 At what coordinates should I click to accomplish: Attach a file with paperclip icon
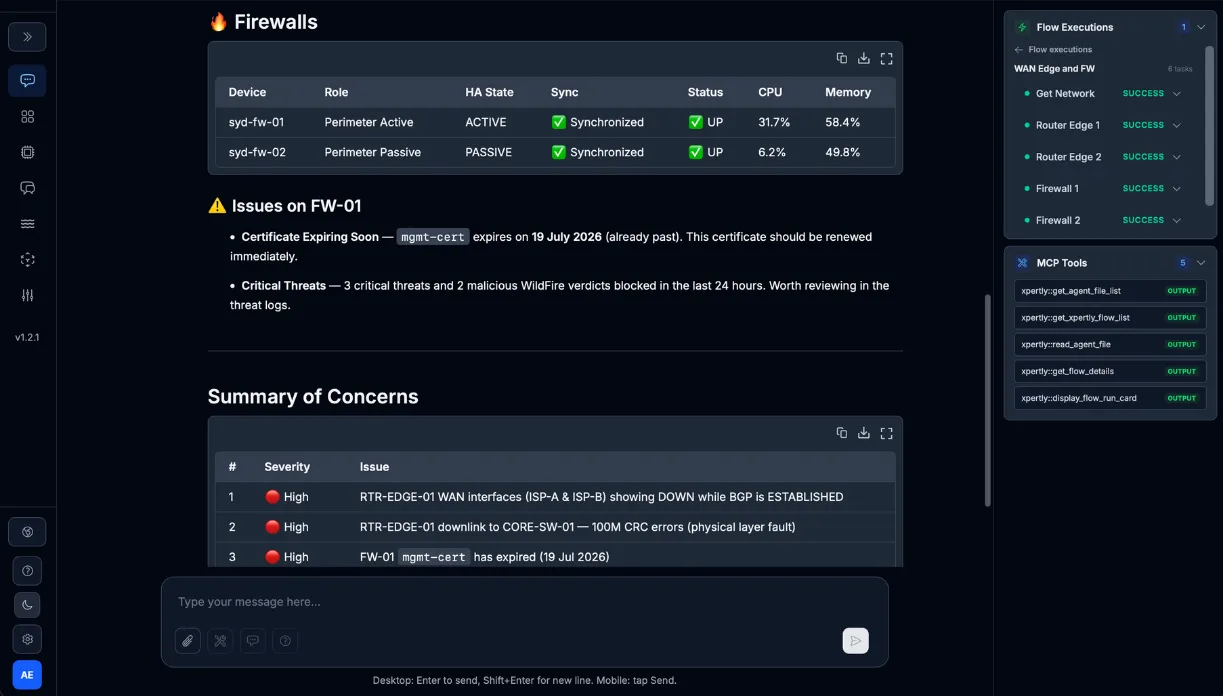[188, 641]
